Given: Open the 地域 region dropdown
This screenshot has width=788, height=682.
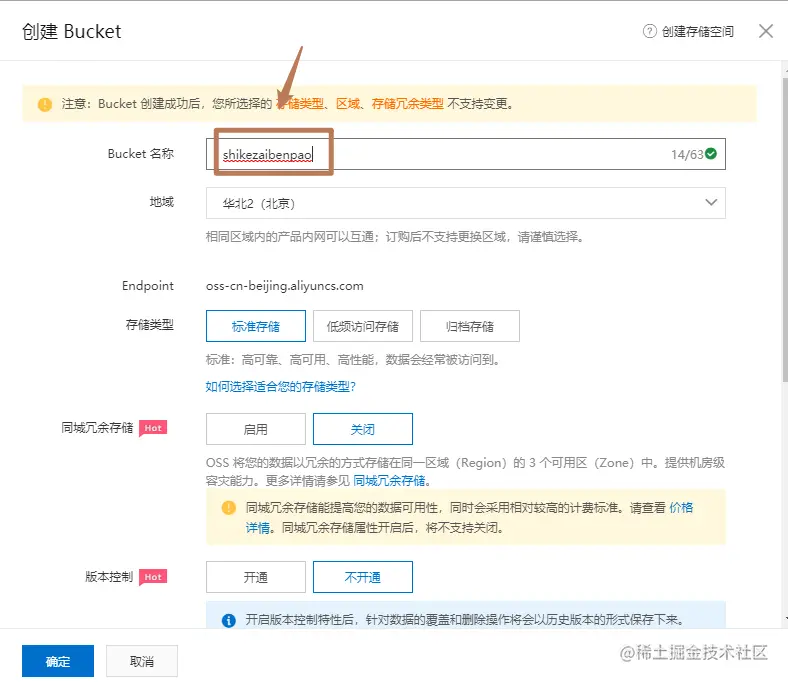Looking at the screenshot, I should [x=465, y=203].
